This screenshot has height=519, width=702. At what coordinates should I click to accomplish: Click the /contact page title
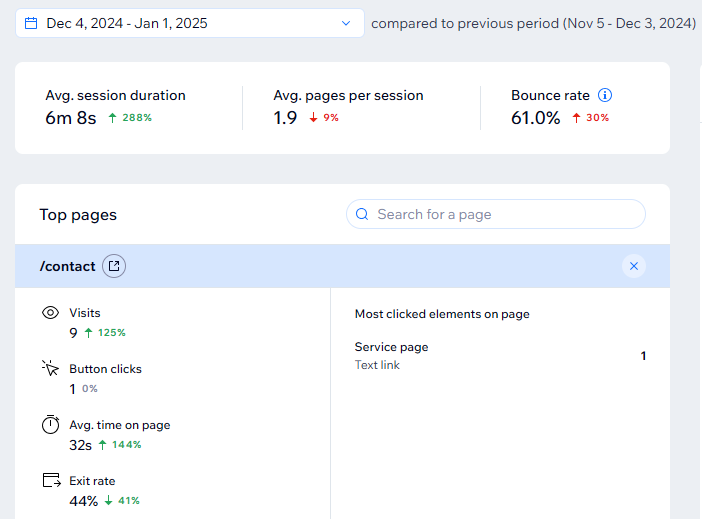point(68,266)
